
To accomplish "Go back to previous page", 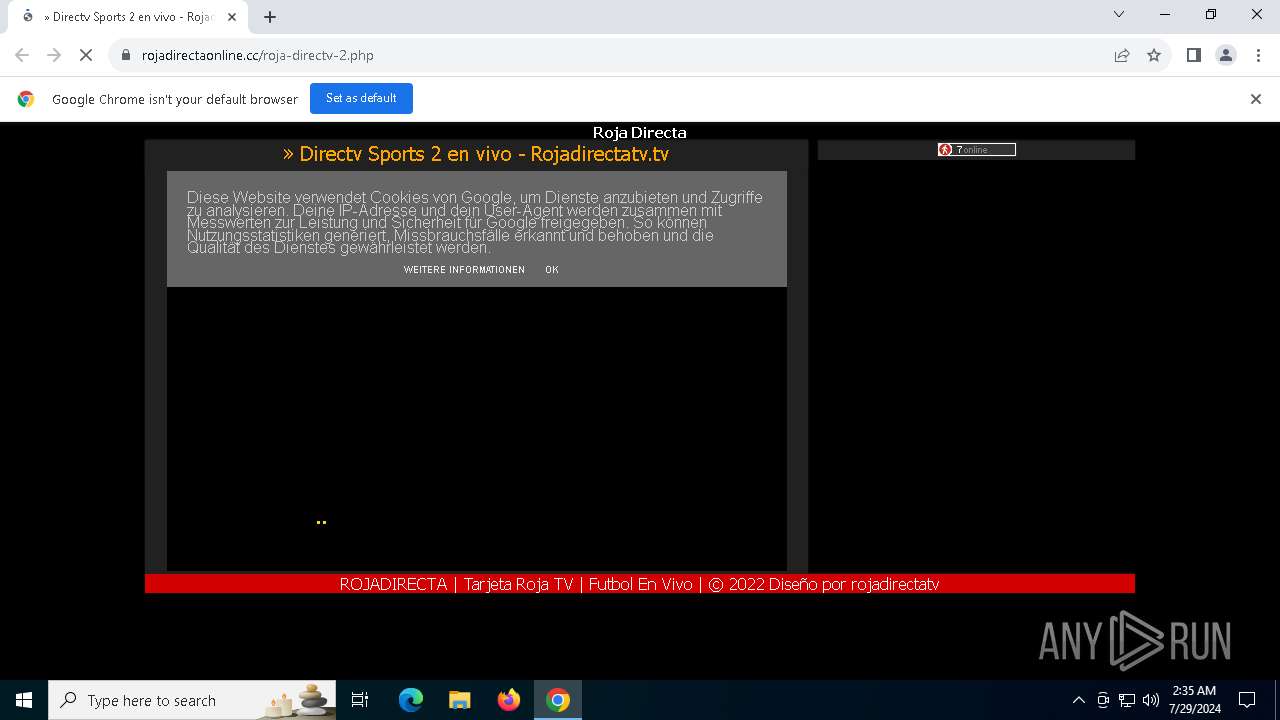I will (x=22, y=55).
